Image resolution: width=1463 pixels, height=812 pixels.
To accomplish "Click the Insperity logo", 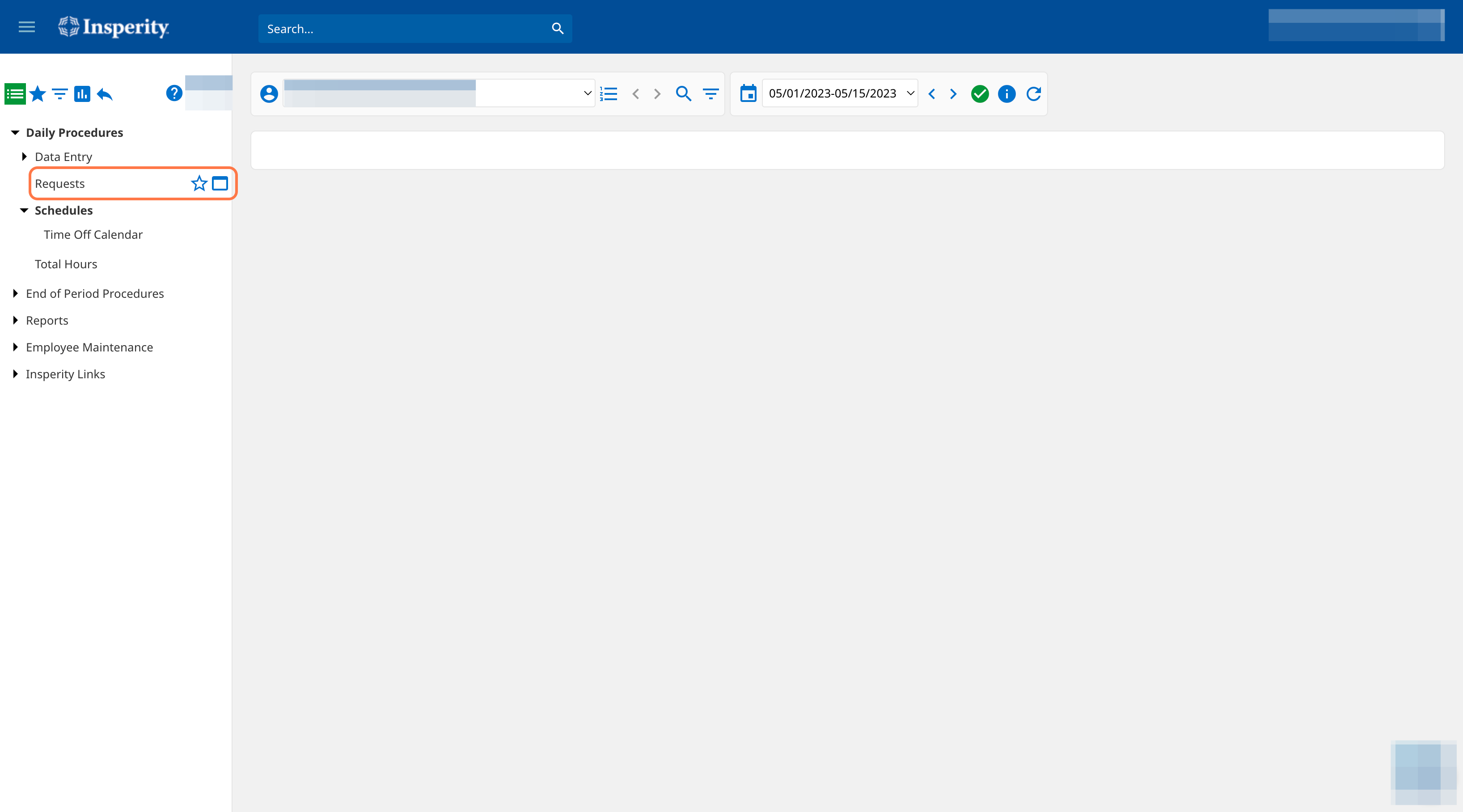I will point(114,27).
